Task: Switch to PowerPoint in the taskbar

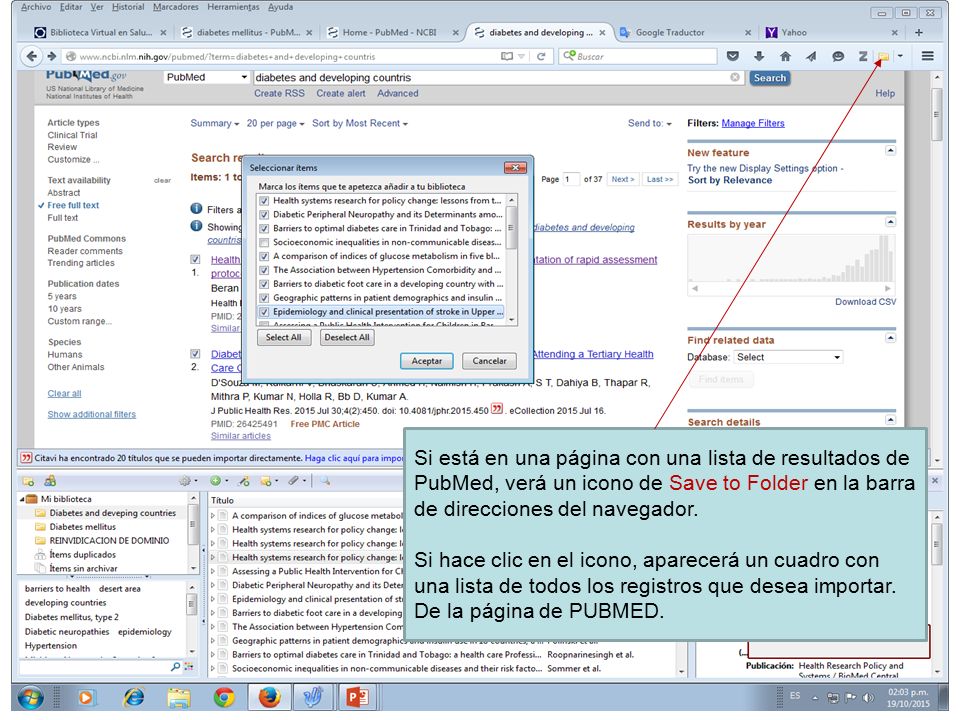Action: (357, 697)
